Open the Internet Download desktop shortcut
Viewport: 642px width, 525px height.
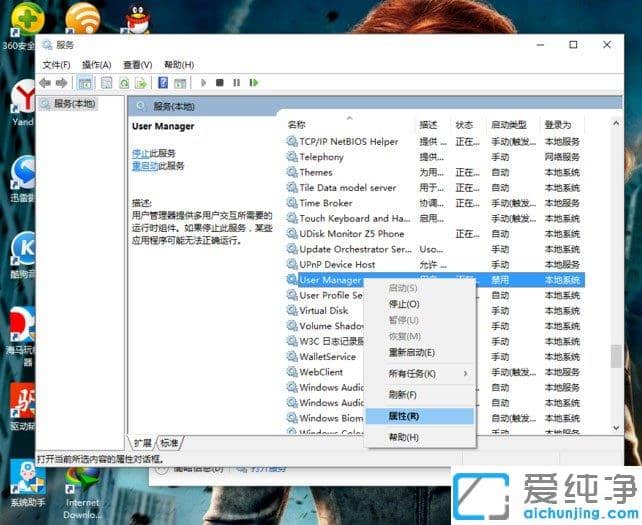(x=83, y=493)
